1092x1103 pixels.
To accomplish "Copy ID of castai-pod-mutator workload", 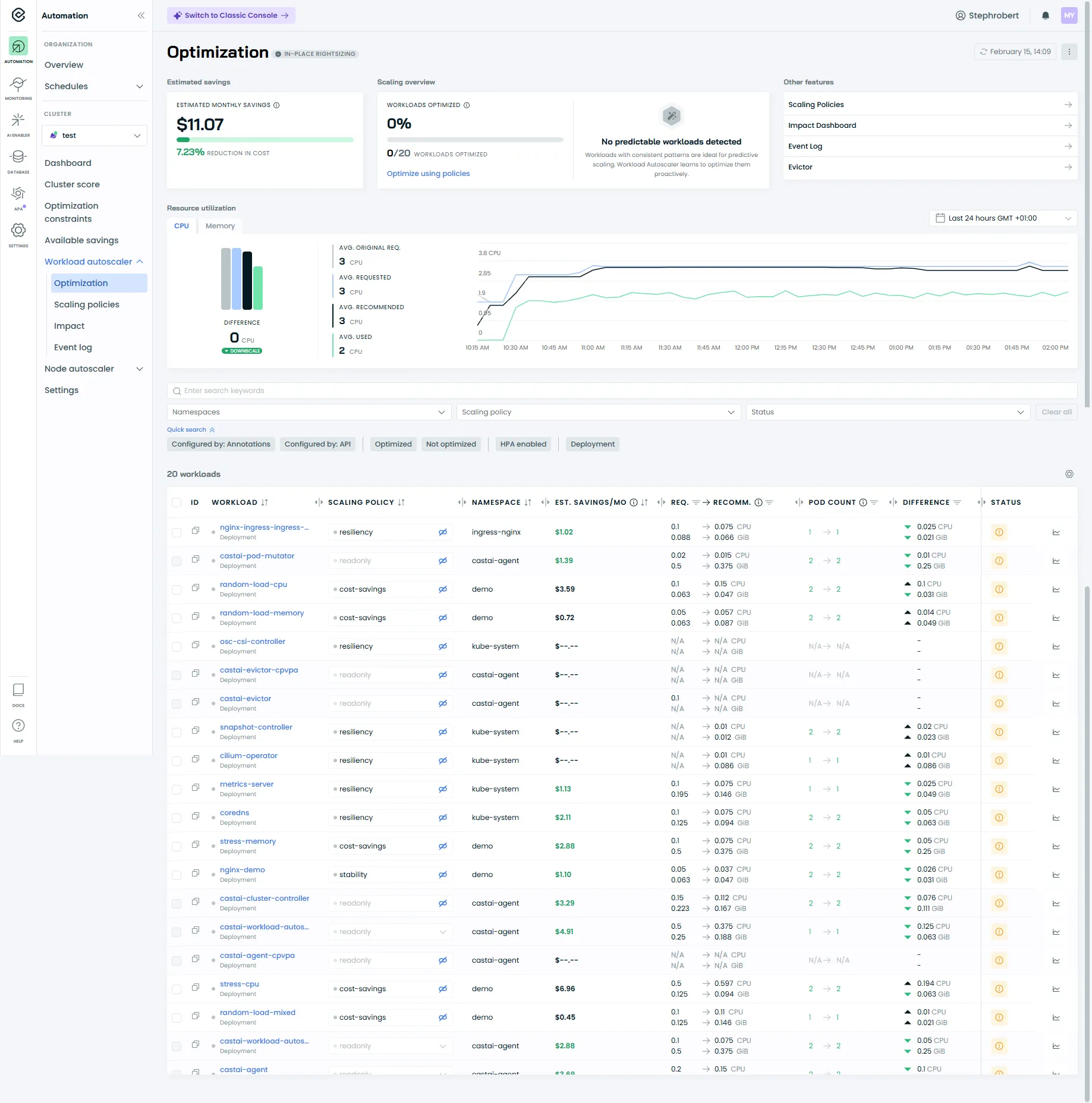I will tap(196, 560).
